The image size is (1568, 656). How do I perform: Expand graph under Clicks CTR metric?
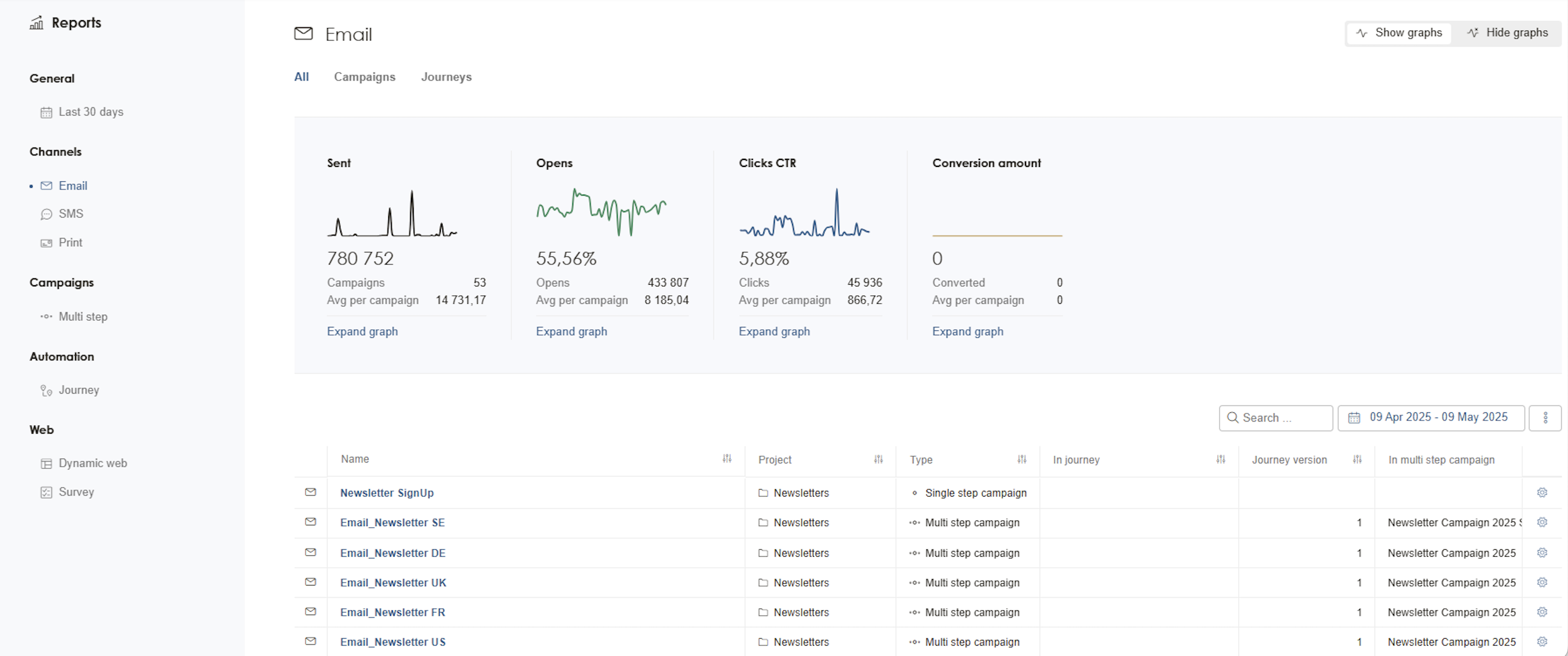[774, 331]
